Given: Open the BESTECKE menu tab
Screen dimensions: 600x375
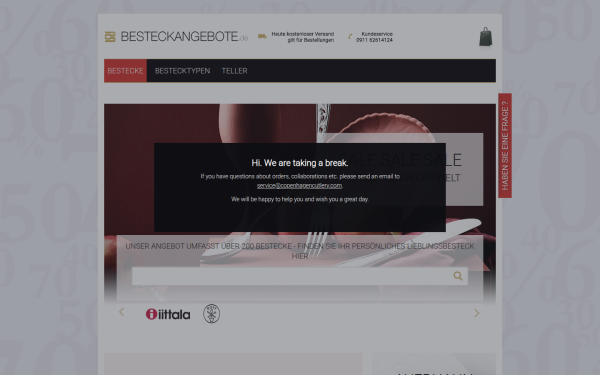Looking at the screenshot, I should pos(126,71).
